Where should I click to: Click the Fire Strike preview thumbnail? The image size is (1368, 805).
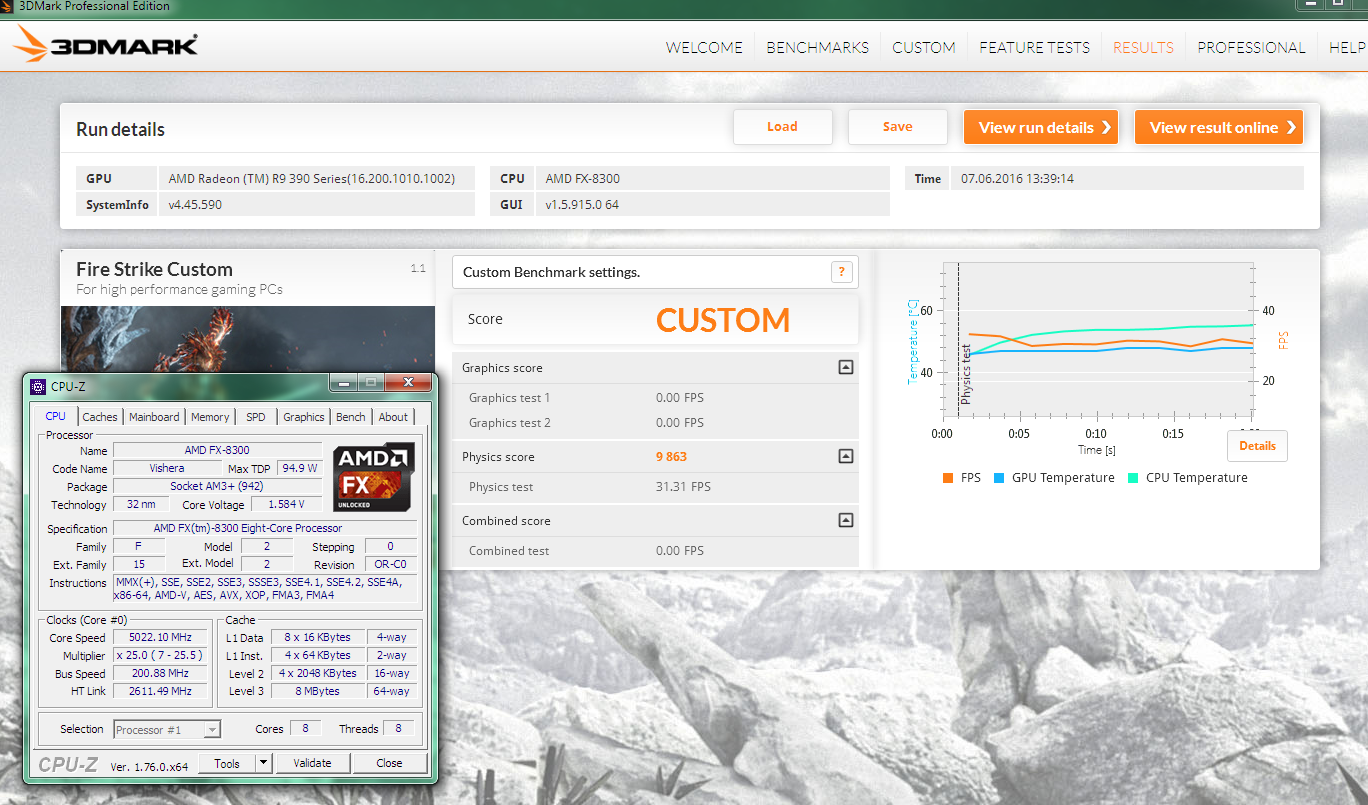(x=248, y=340)
